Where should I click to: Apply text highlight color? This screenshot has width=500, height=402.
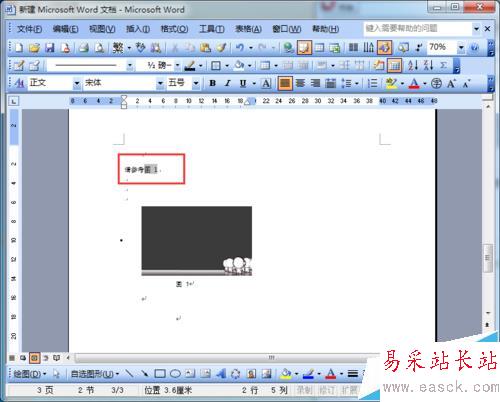point(391,83)
